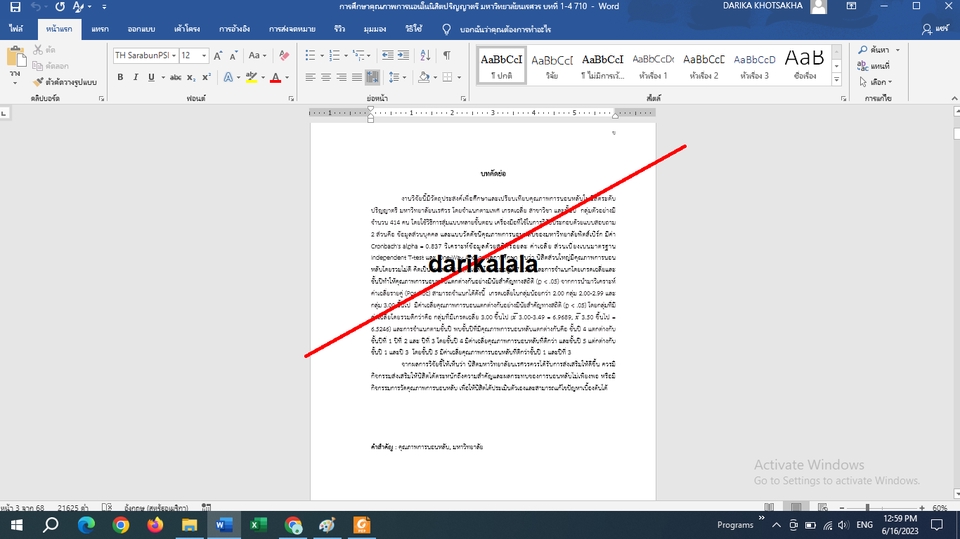
Task: Switch to the View (มุมมอง) tab
Action: click(374, 29)
